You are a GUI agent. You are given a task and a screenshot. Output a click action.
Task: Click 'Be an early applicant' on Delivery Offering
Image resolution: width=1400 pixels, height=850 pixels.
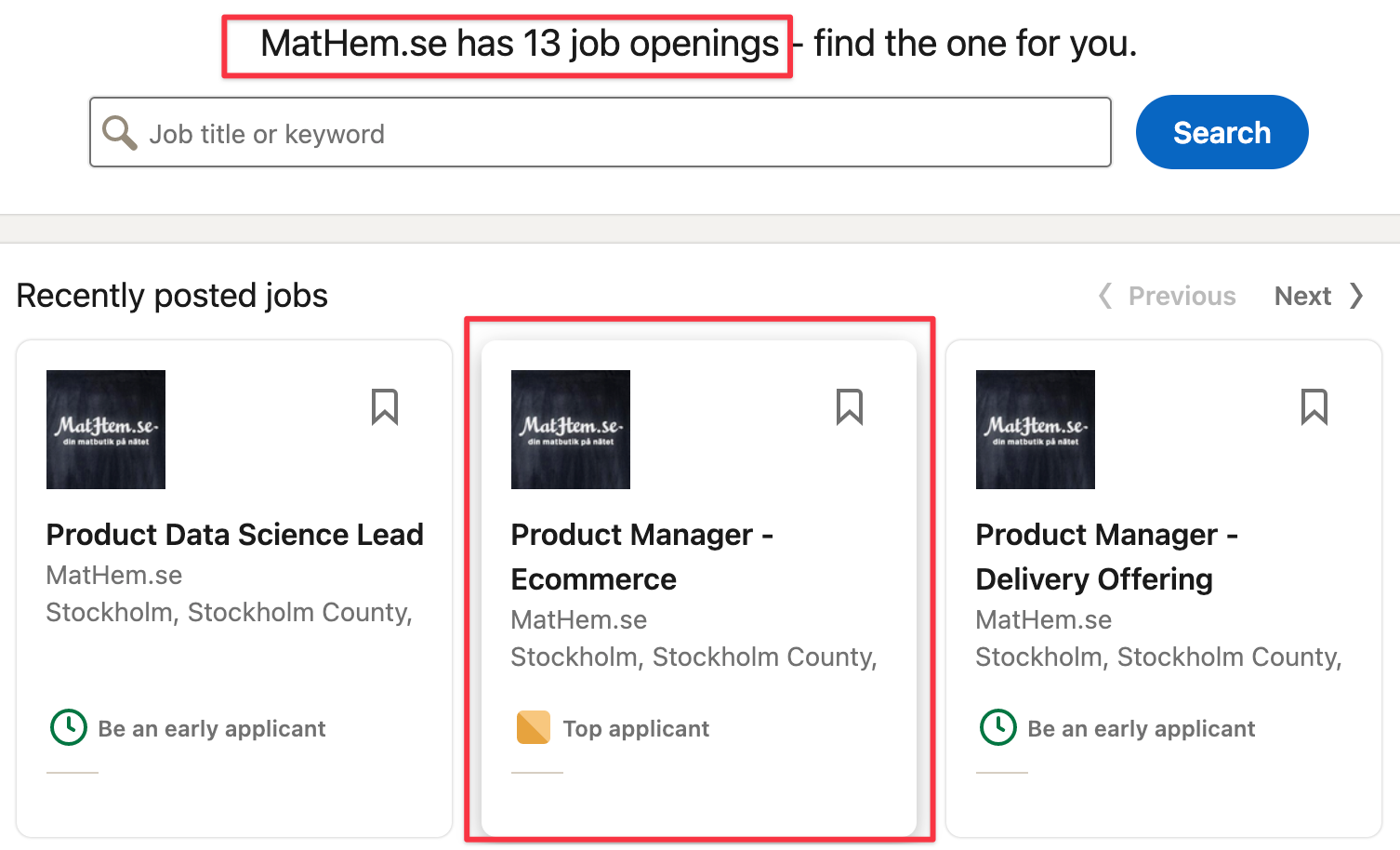pyautogui.click(x=1142, y=728)
